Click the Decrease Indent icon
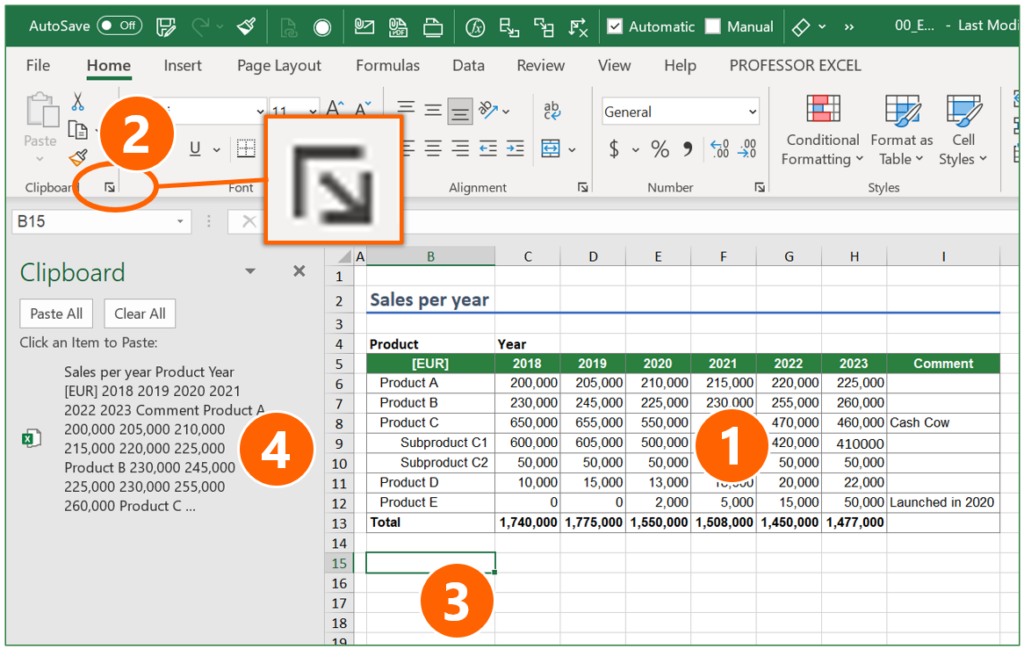Screen dimensions: 1024x649 pos(487,149)
